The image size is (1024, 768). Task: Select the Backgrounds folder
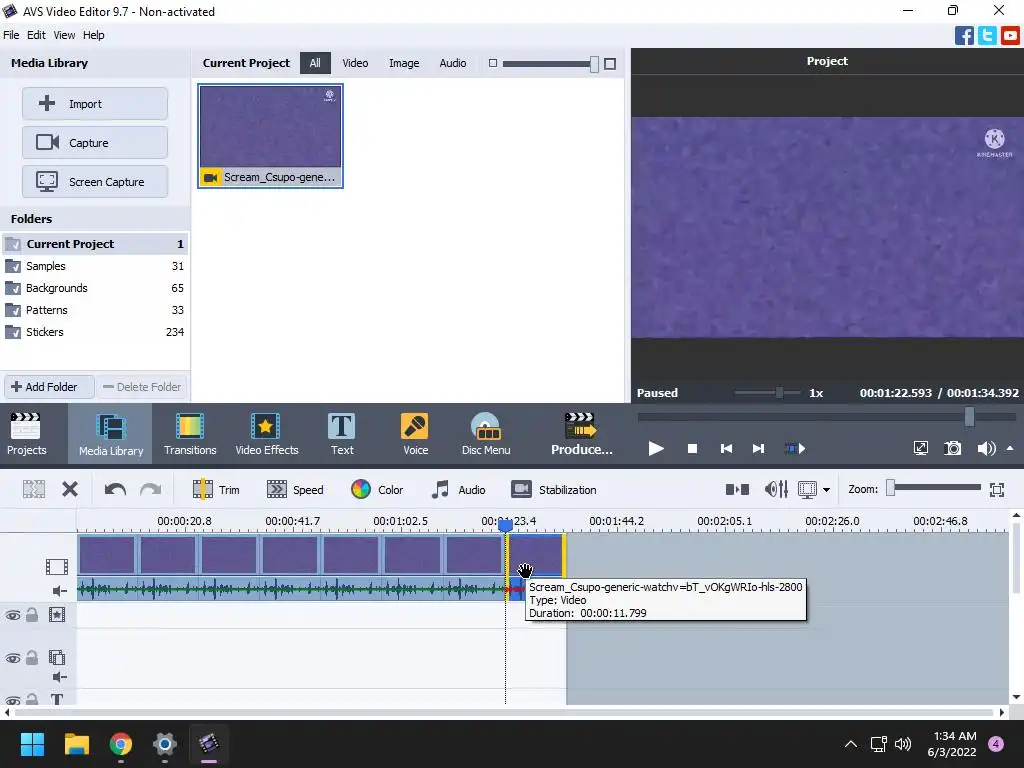[x=95, y=288]
